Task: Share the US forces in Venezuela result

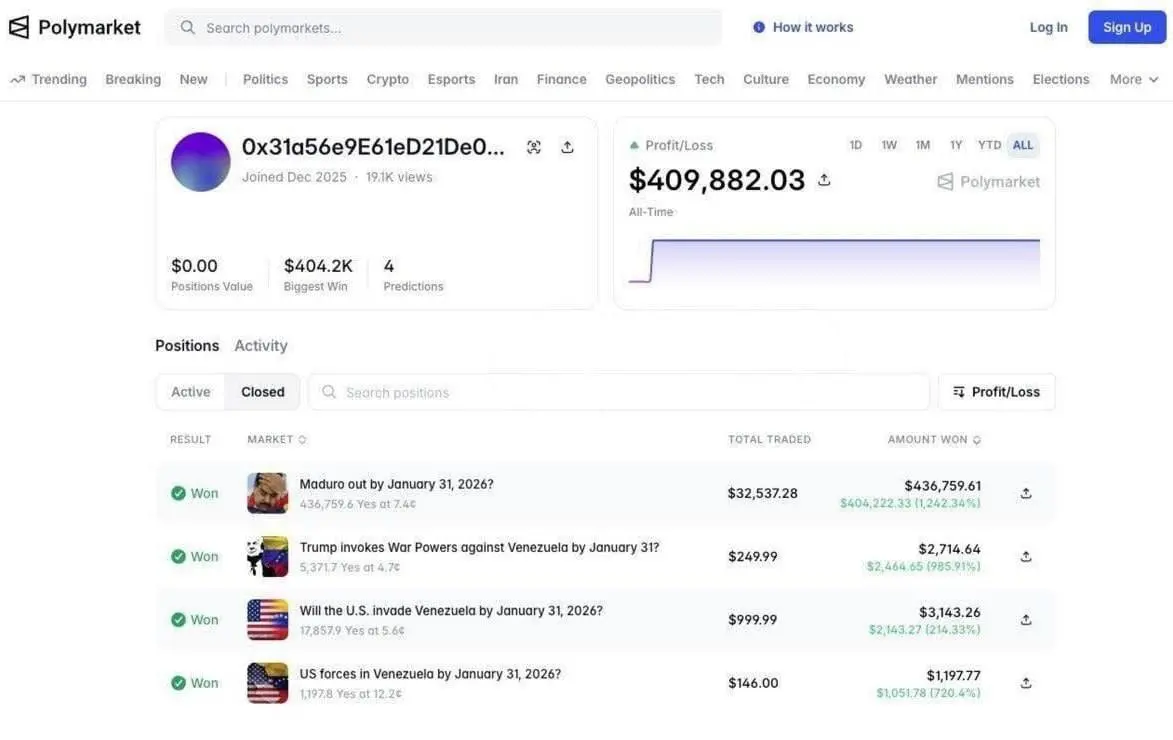Action: (1025, 683)
